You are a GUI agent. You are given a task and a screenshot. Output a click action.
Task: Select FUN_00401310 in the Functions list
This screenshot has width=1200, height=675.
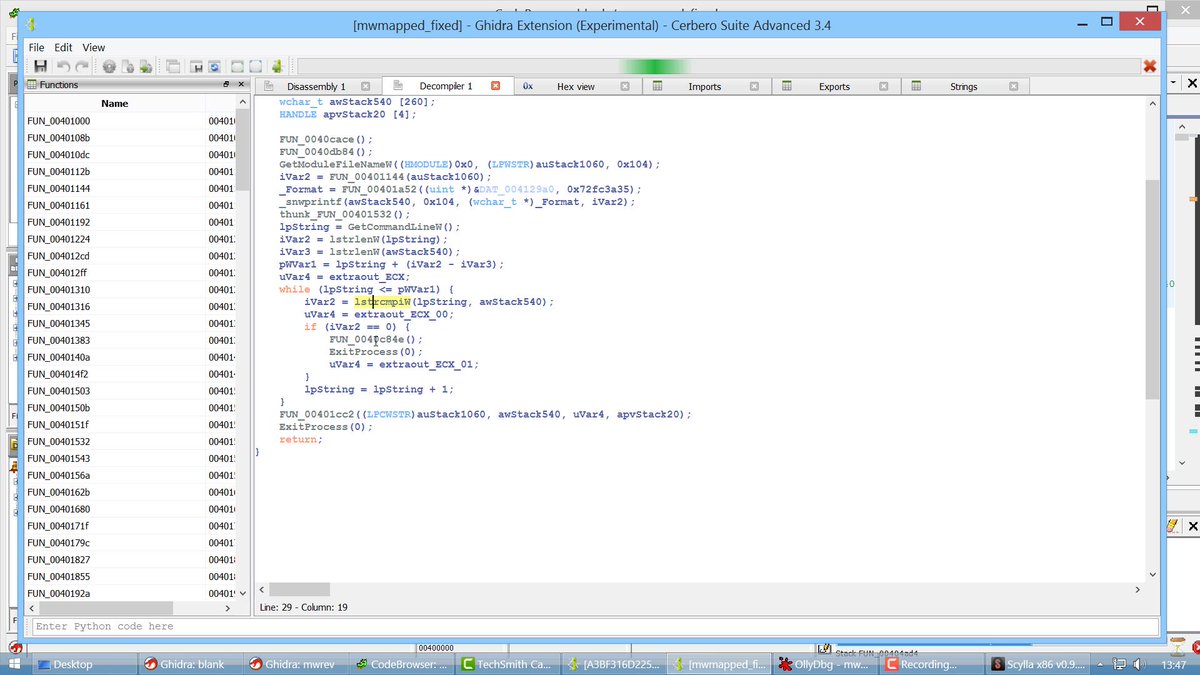[59, 289]
